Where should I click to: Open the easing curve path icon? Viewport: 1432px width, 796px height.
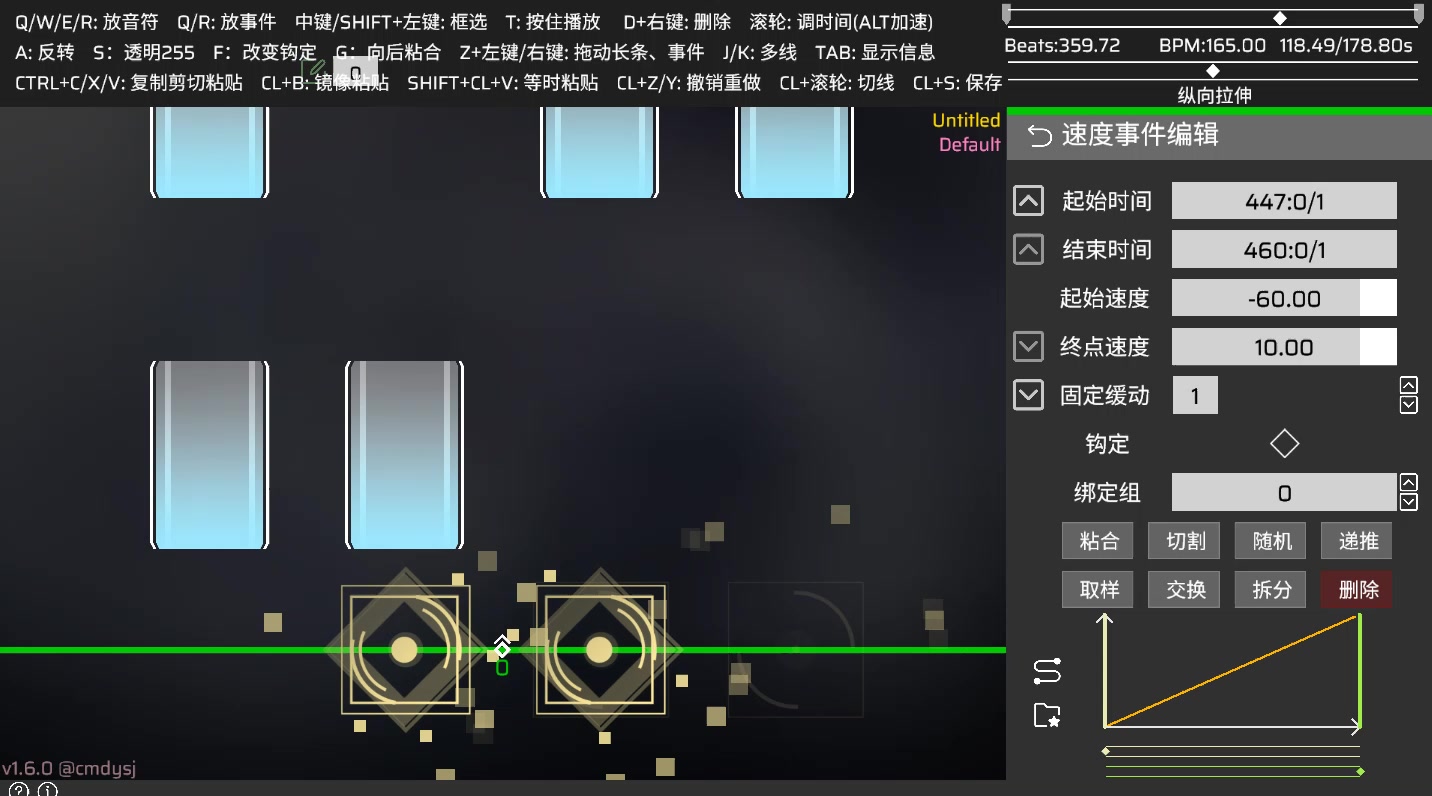pyautogui.click(x=1047, y=672)
